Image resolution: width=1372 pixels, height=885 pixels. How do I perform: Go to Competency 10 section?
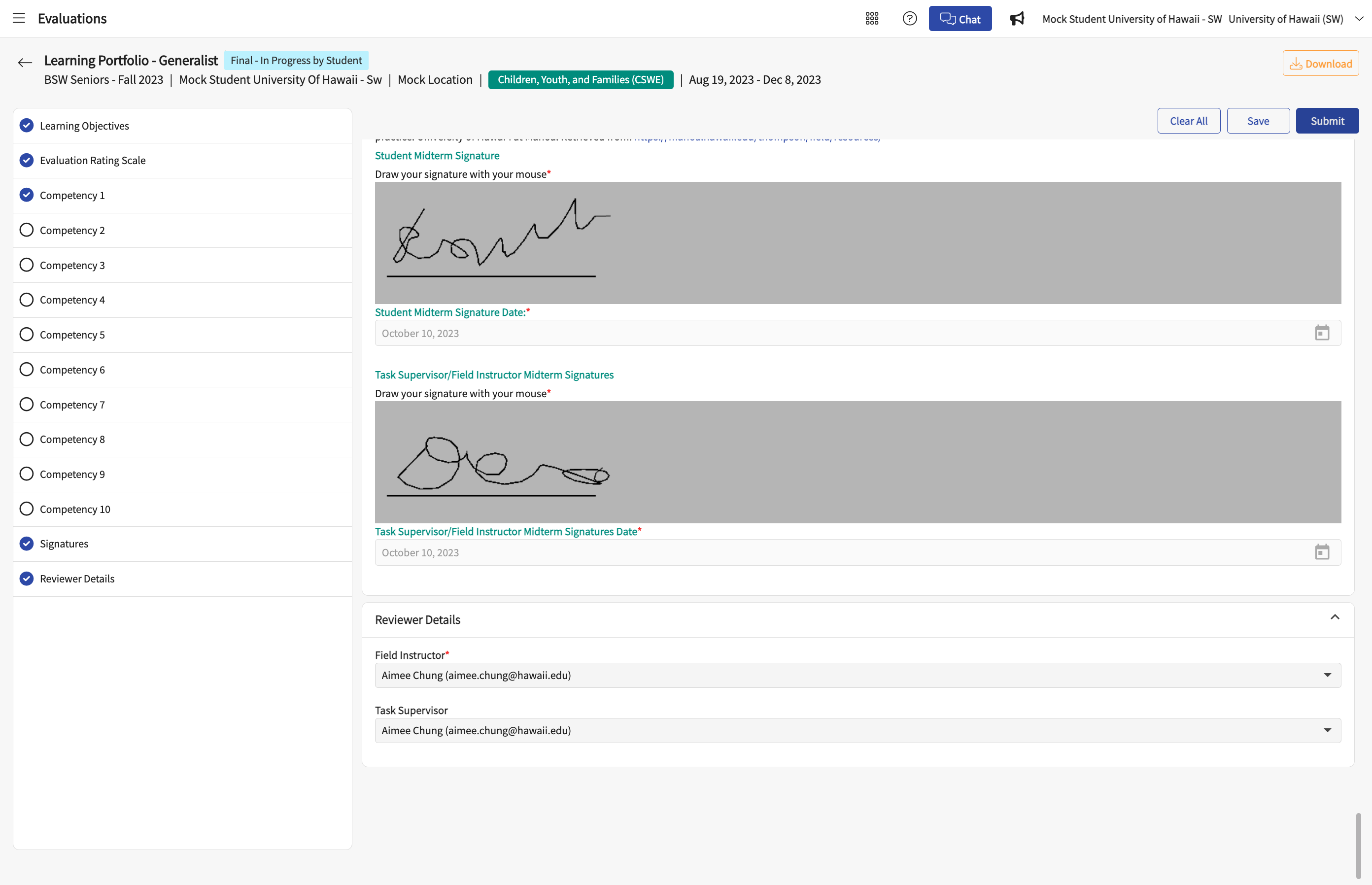coord(182,509)
